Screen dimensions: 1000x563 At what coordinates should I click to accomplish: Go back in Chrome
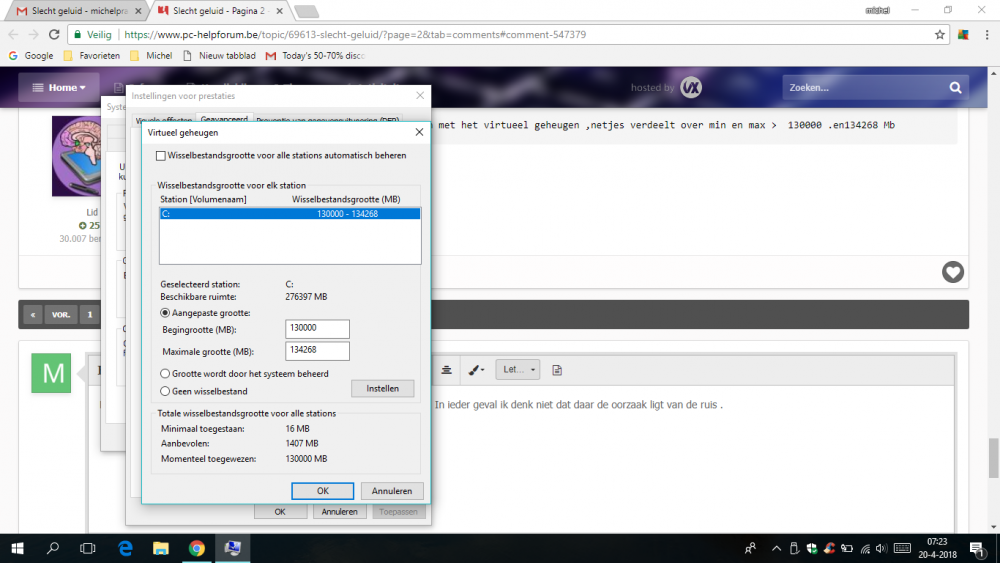pyautogui.click(x=13, y=34)
